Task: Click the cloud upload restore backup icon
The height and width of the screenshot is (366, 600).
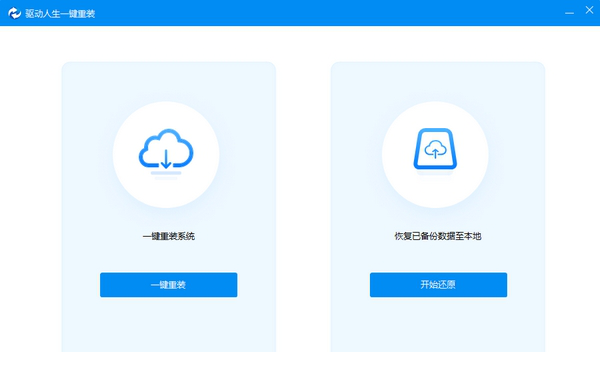Action: [435, 151]
